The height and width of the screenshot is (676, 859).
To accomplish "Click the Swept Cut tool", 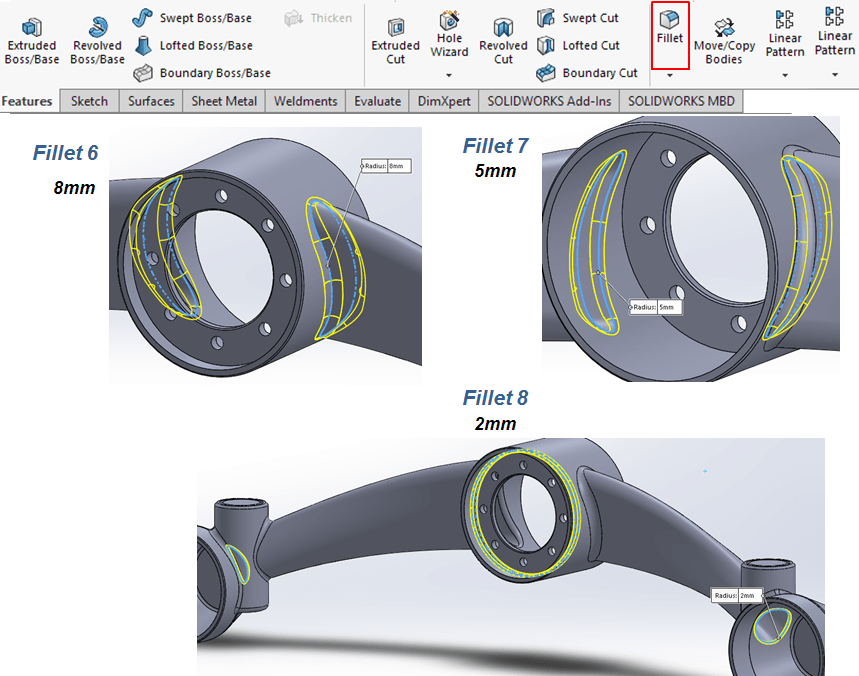I will (578, 18).
